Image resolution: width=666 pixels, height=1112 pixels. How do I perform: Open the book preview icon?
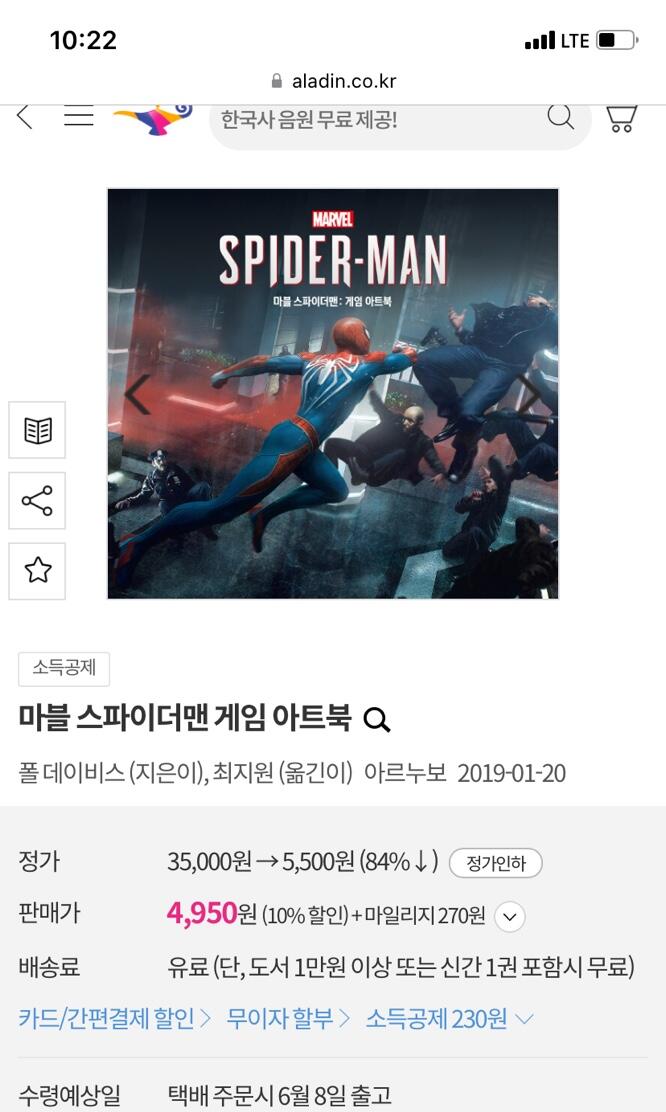38,430
